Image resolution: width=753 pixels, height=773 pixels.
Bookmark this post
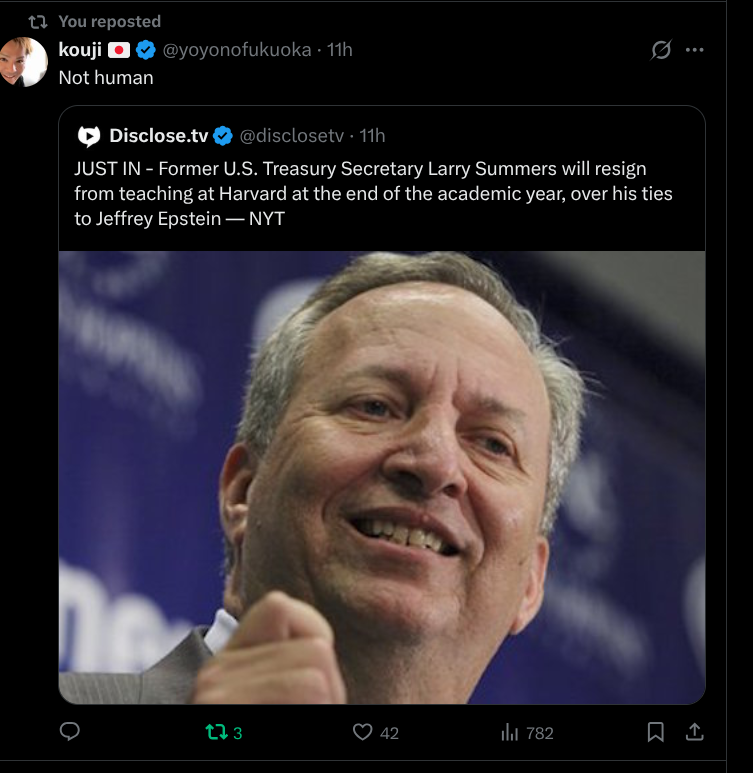(x=655, y=732)
